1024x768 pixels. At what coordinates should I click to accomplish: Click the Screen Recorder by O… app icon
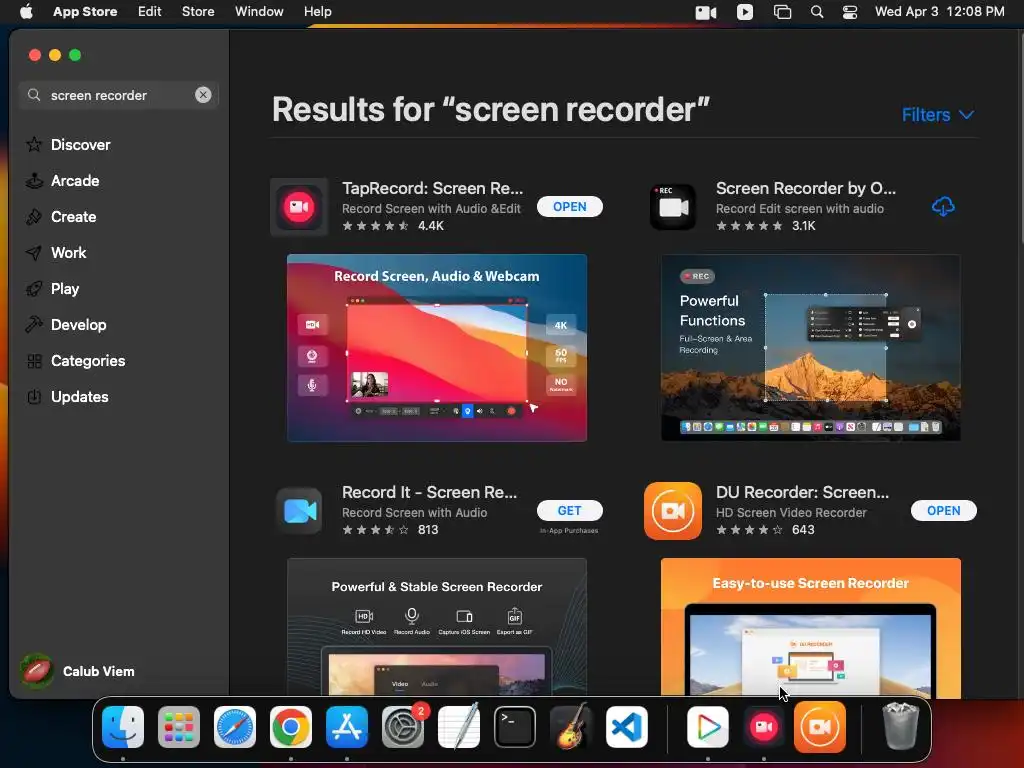(x=673, y=207)
